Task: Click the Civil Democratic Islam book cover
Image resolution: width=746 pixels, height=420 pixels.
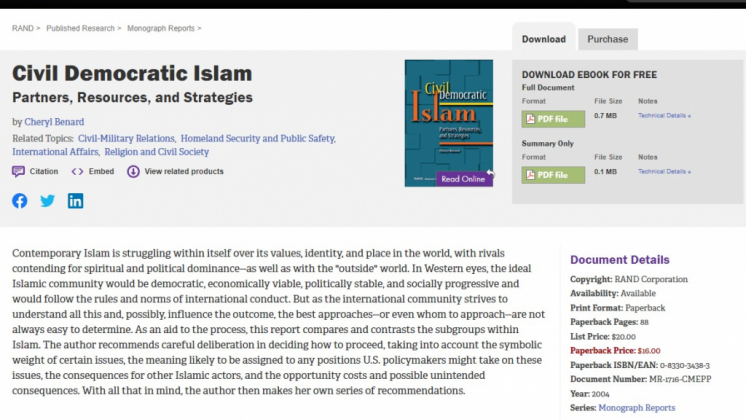Action: click(x=449, y=123)
